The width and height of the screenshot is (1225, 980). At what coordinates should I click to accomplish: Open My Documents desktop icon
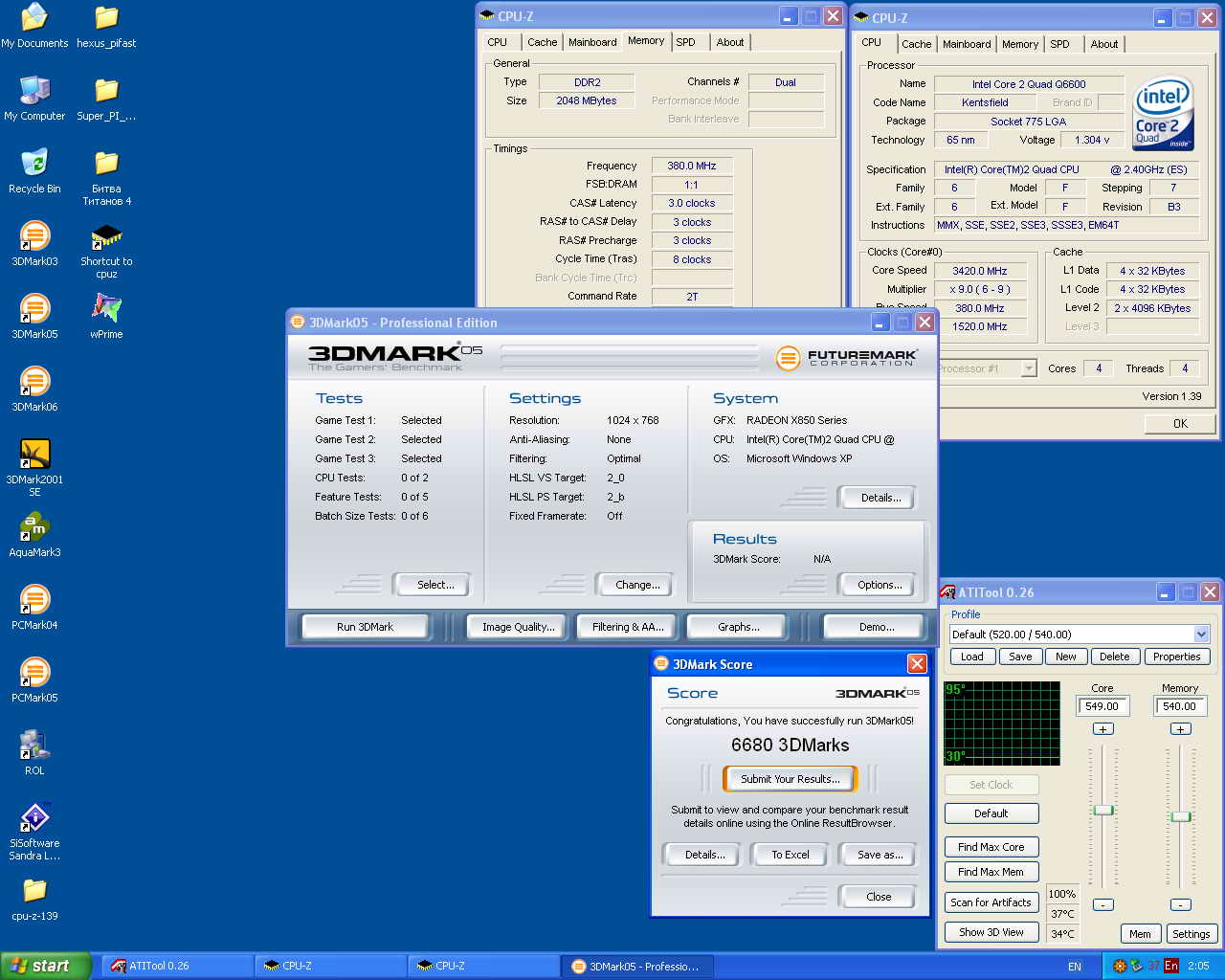click(x=34, y=26)
